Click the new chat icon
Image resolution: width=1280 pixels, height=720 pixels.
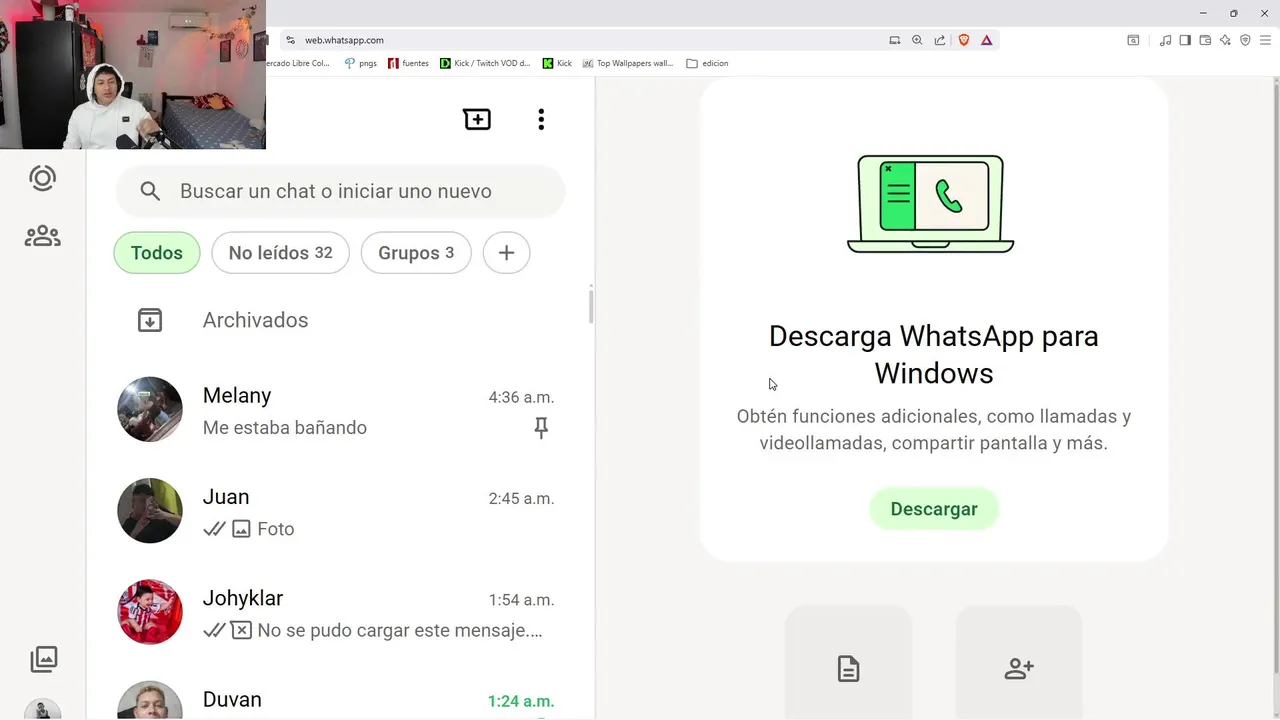click(477, 119)
